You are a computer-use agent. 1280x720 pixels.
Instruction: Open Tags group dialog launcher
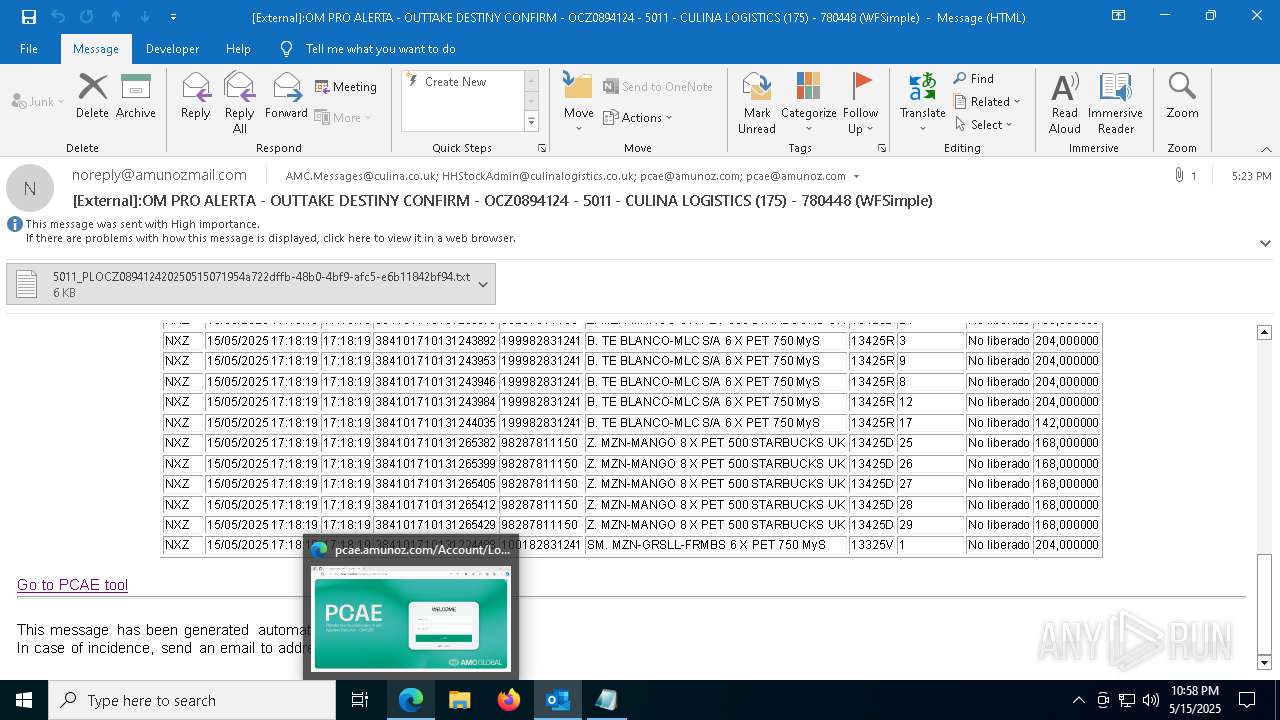(882, 148)
